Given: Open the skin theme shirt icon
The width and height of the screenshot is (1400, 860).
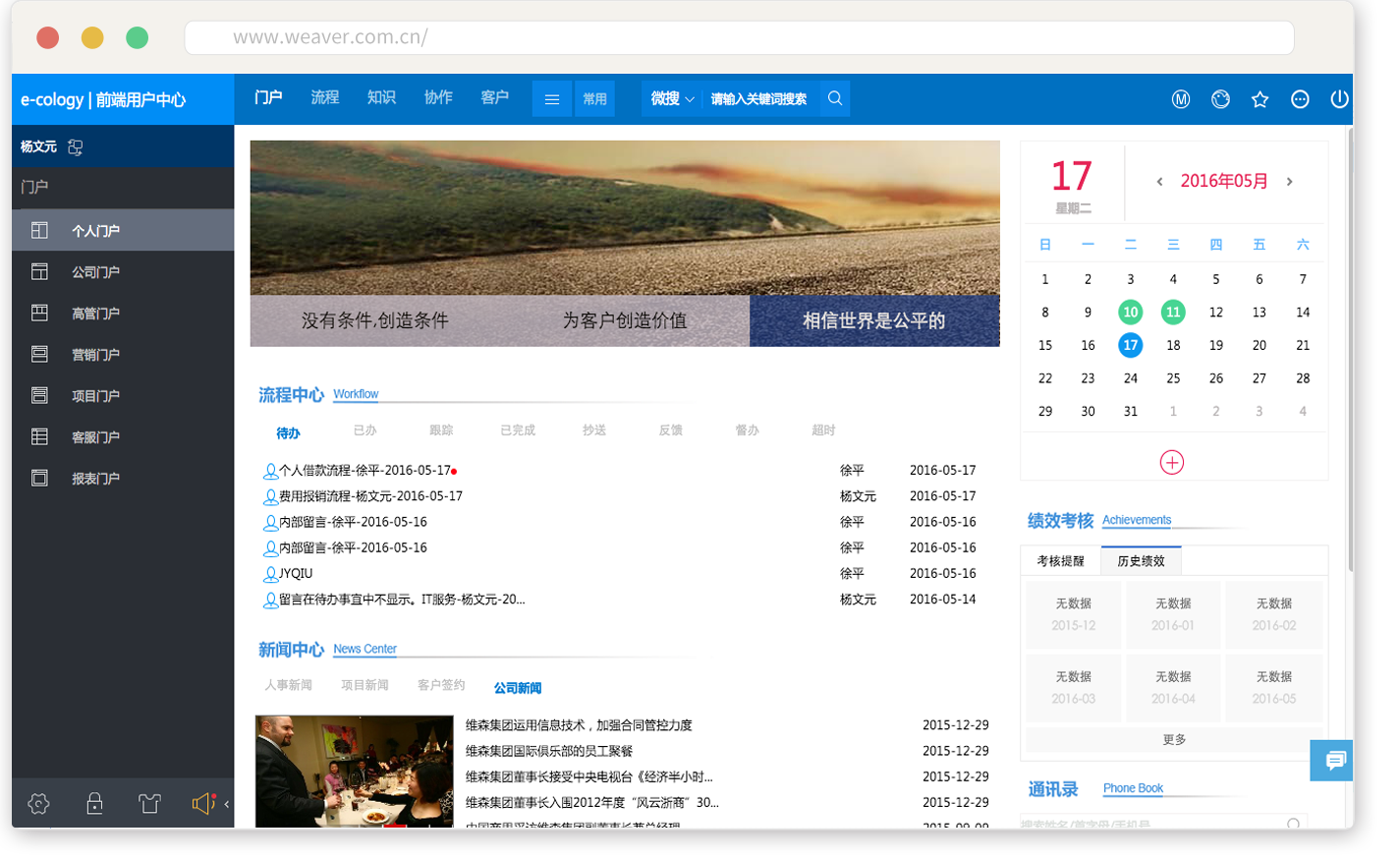Looking at the screenshot, I should (x=149, y=804).
